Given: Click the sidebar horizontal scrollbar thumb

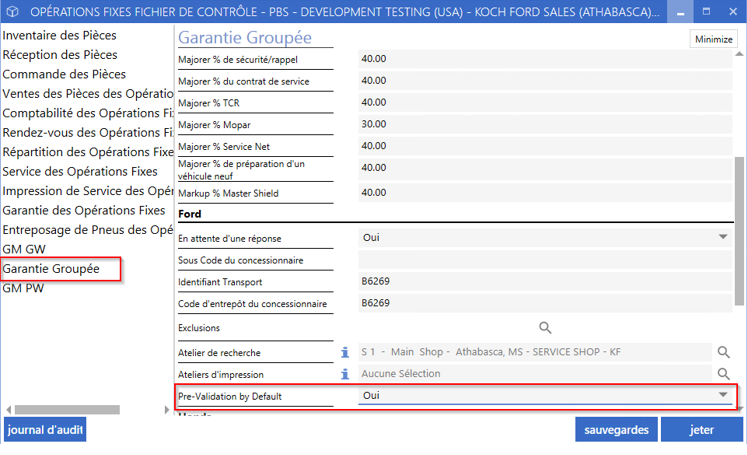Looking at the screenshot, I should (67, 410).
